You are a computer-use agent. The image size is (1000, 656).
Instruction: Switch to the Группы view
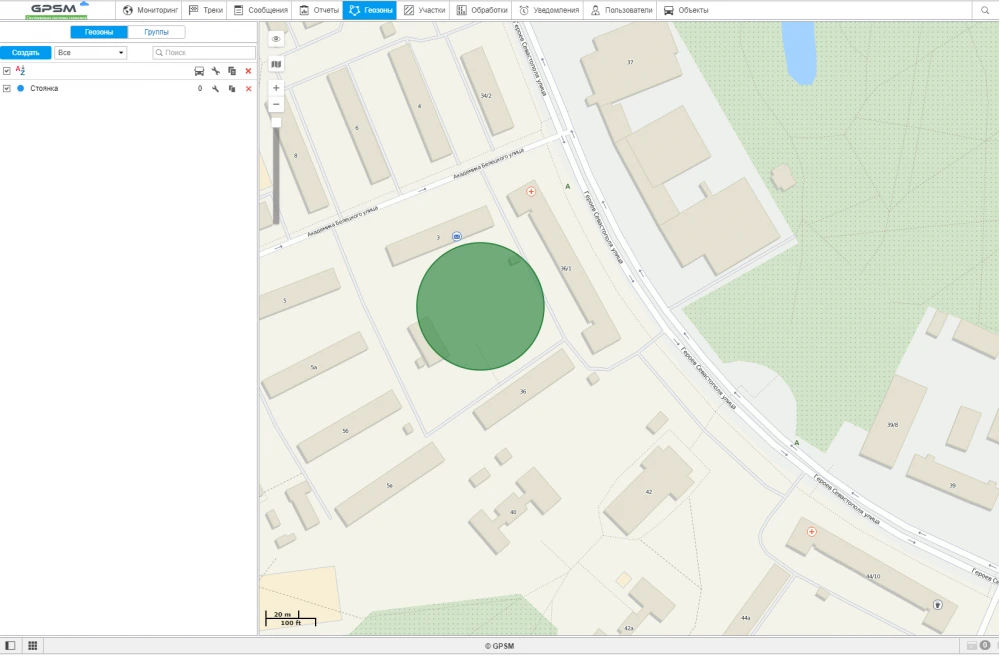156,32
